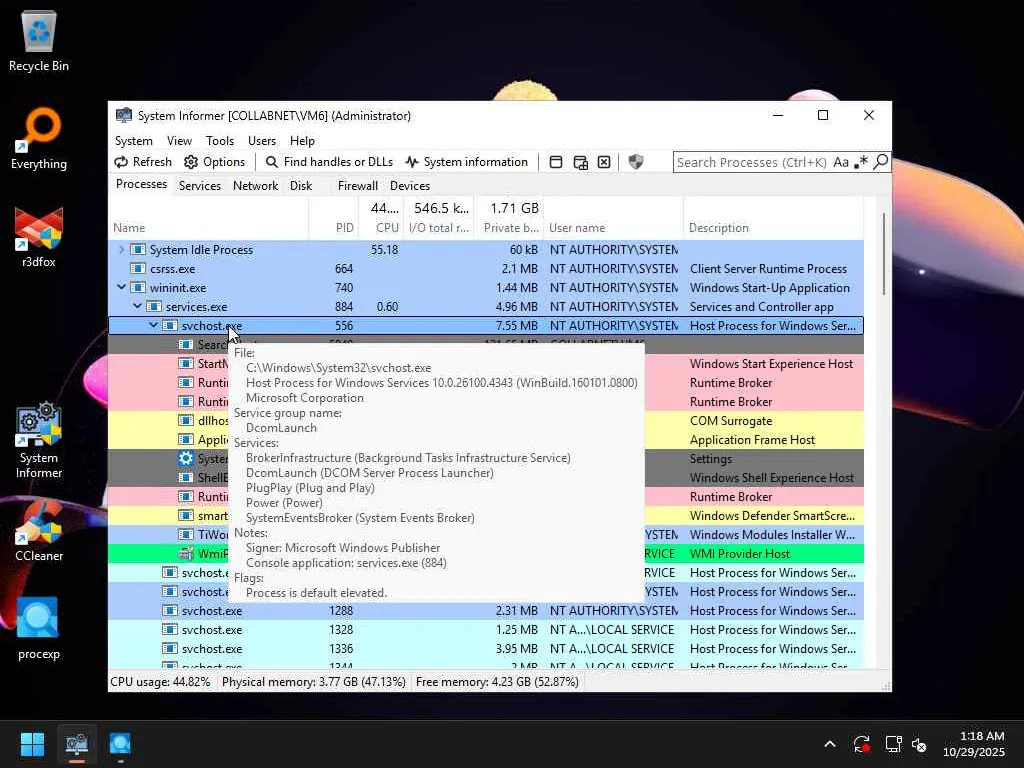The image size is (1024, 768).
Task: Click the wininit.exe process icon
Action: coord(138,287)
